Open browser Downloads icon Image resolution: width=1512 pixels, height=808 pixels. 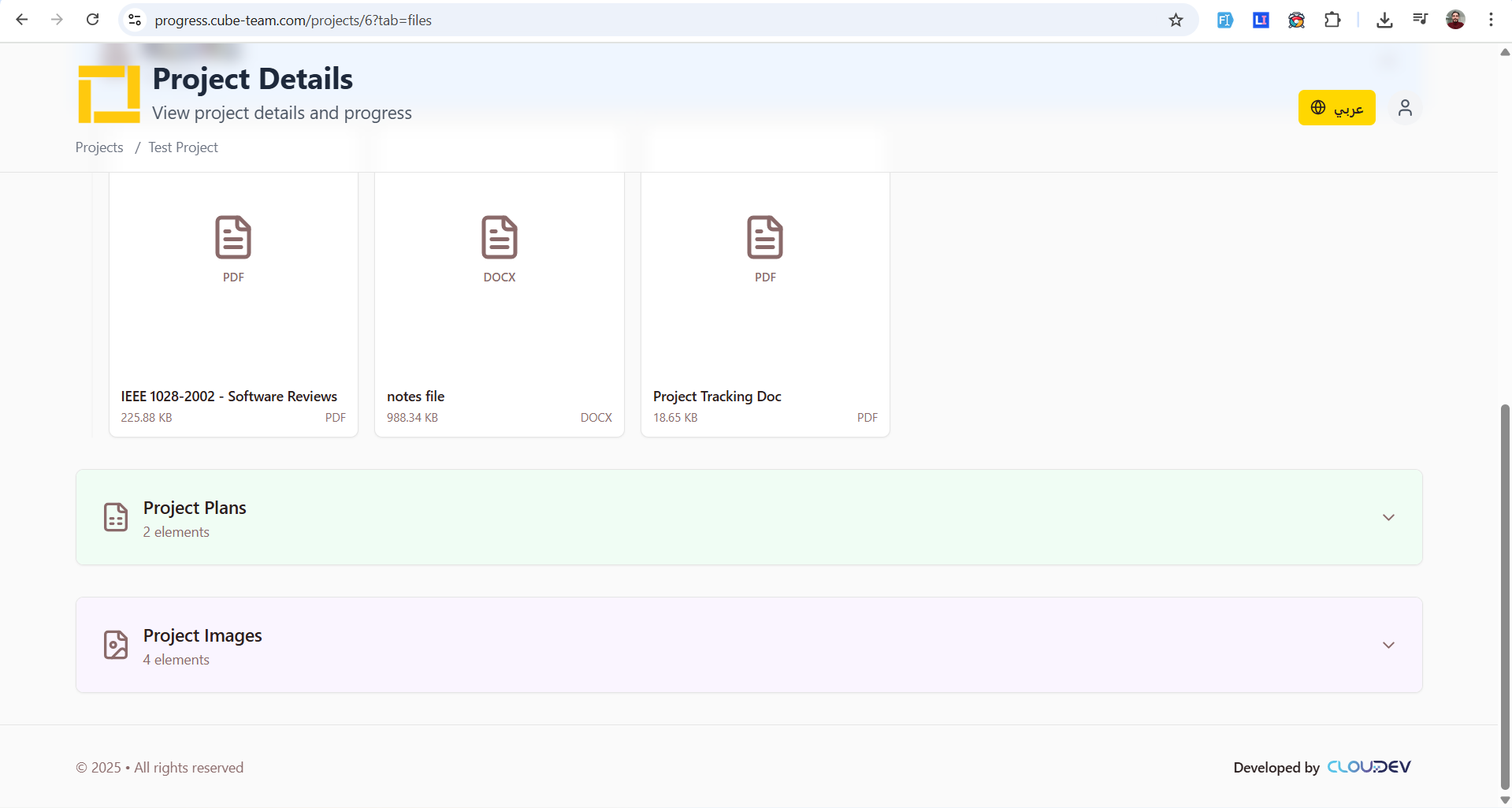[x=1384, y=20]
